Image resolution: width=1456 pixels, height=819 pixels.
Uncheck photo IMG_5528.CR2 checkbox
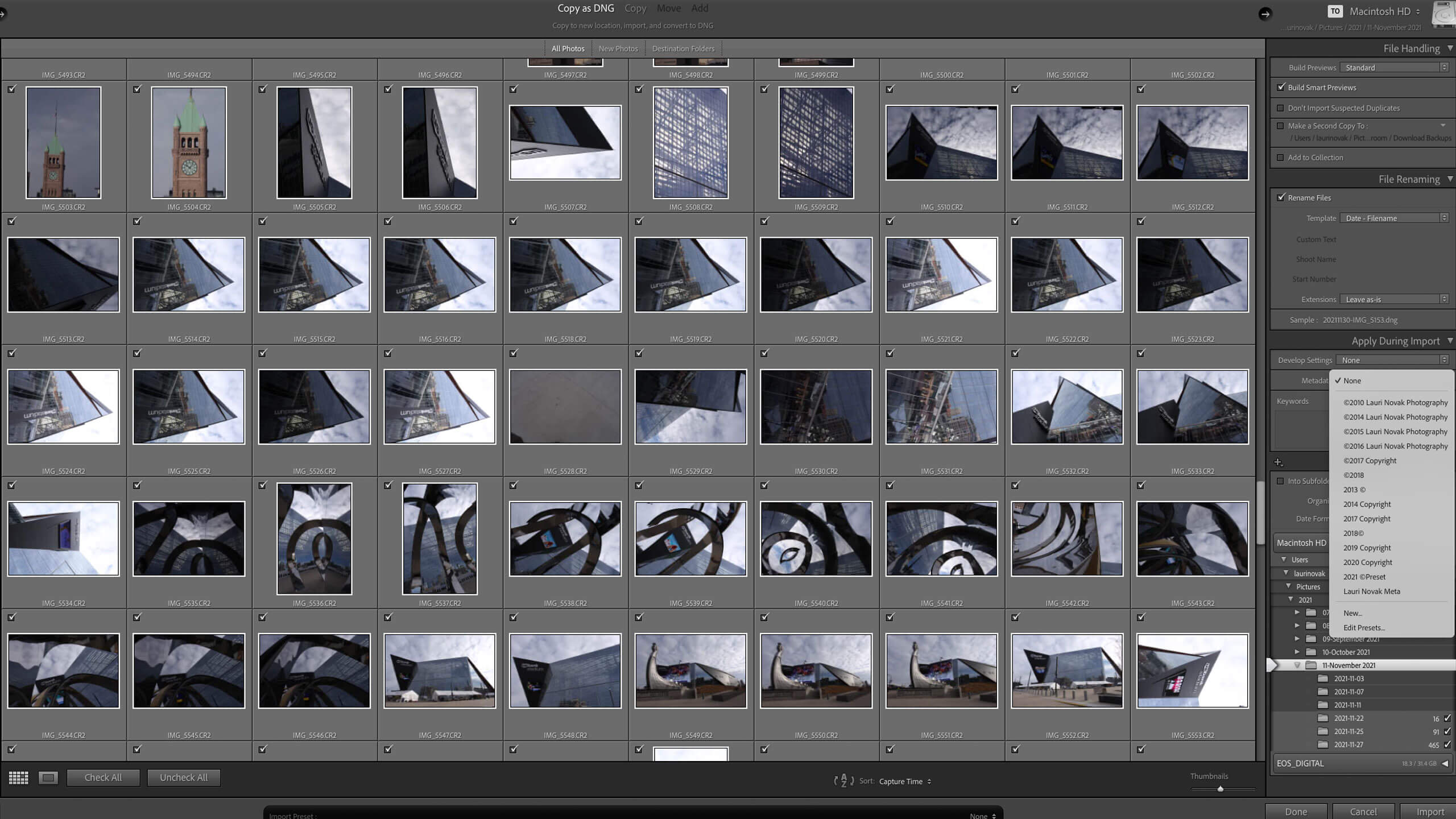(x=514, y=353)
